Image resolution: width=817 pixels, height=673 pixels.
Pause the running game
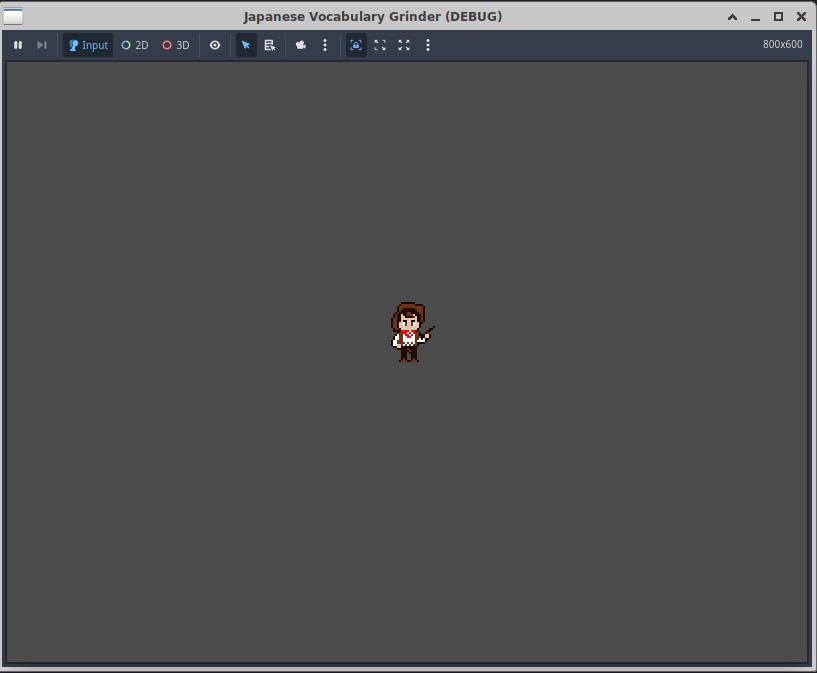[18, 45]
